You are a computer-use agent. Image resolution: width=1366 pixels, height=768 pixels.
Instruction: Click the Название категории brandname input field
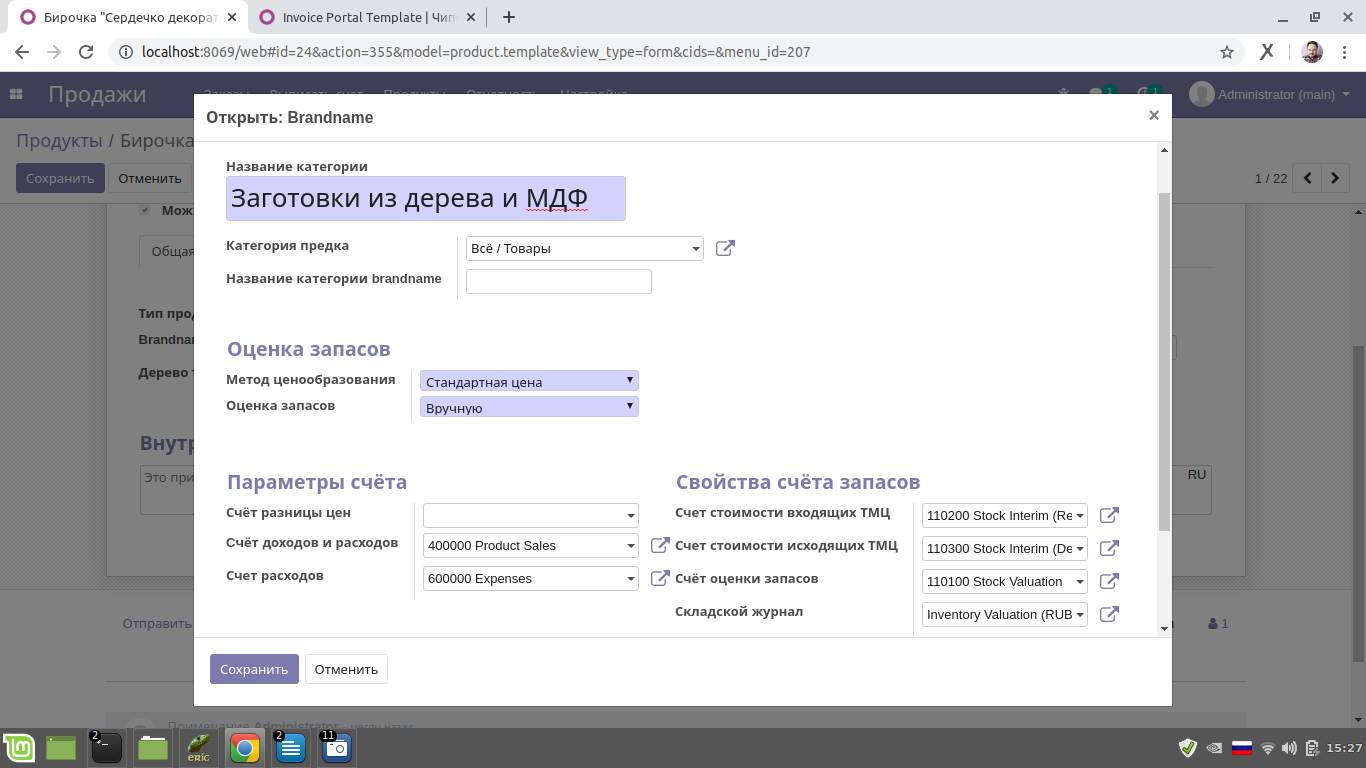(558, 281)
